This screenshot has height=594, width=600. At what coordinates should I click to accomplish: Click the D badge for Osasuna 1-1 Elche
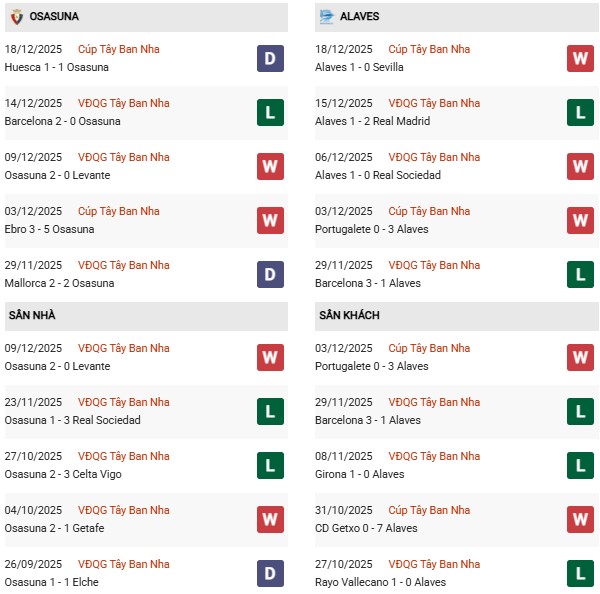270,574
